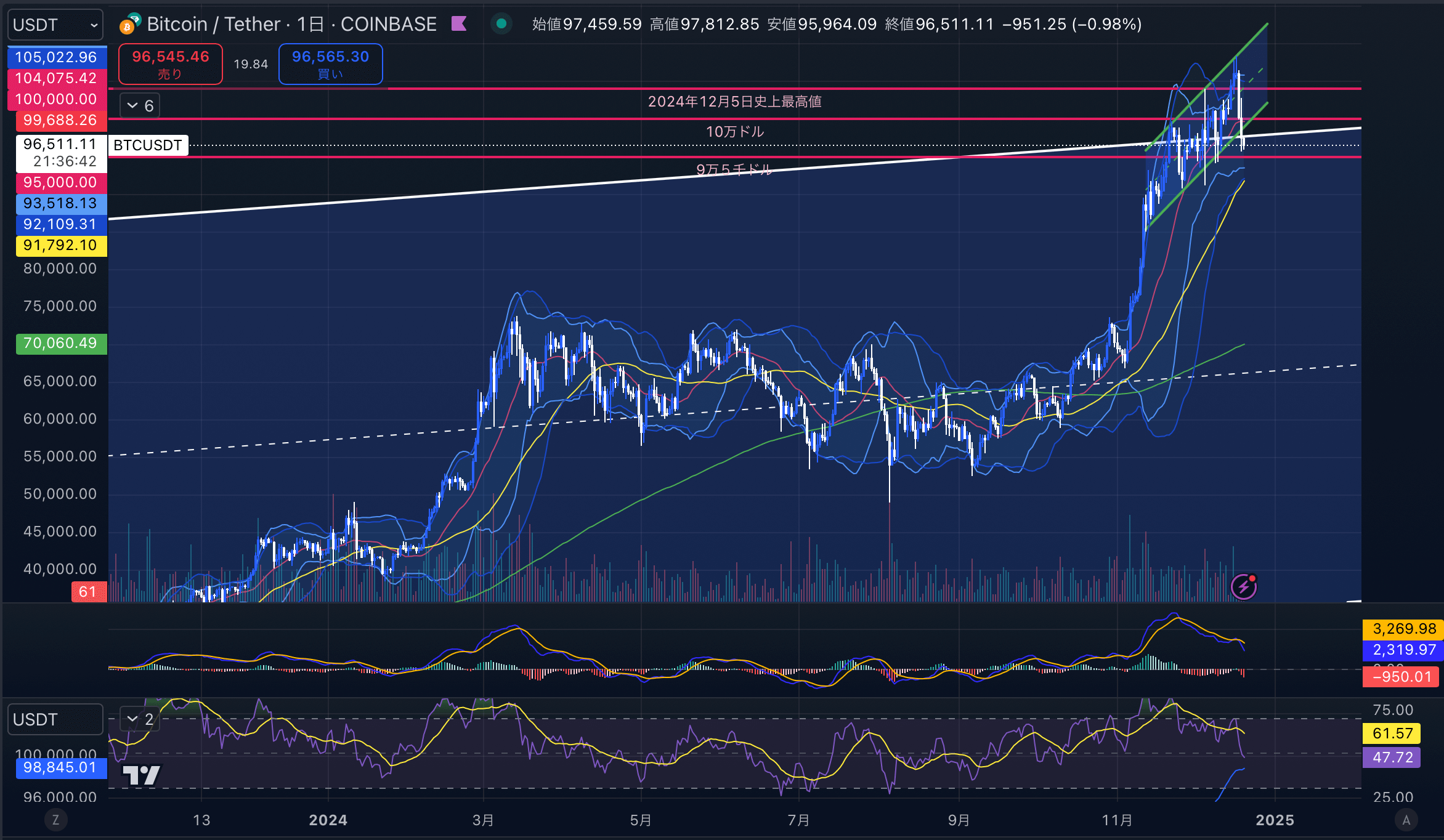The width and height of the screenshot is (1444, 840).
Task: Expand the collapsed 6 indicators legend
Action: point(140,106)
